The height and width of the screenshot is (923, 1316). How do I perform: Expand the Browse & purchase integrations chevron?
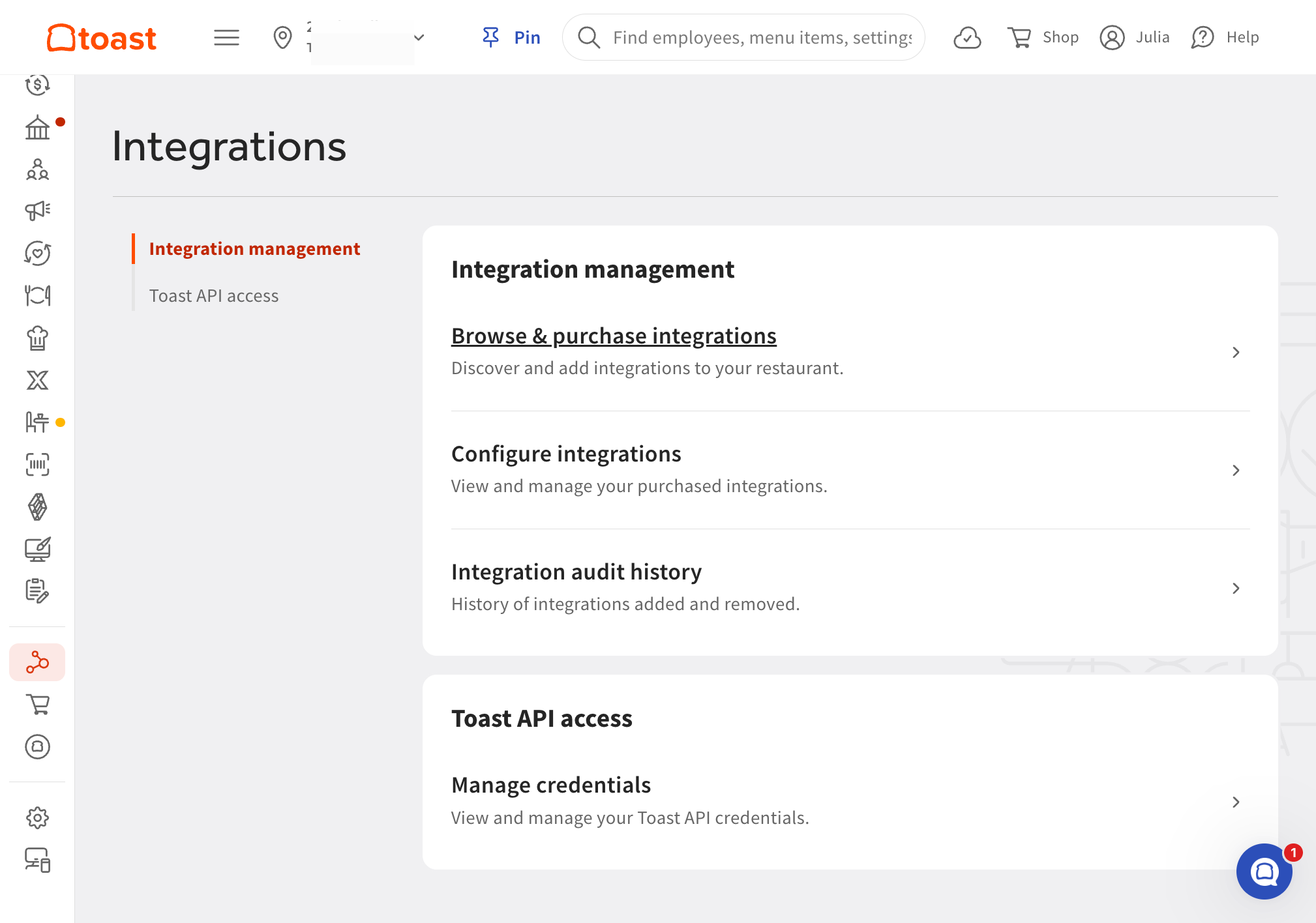(x=1235, y=352)
